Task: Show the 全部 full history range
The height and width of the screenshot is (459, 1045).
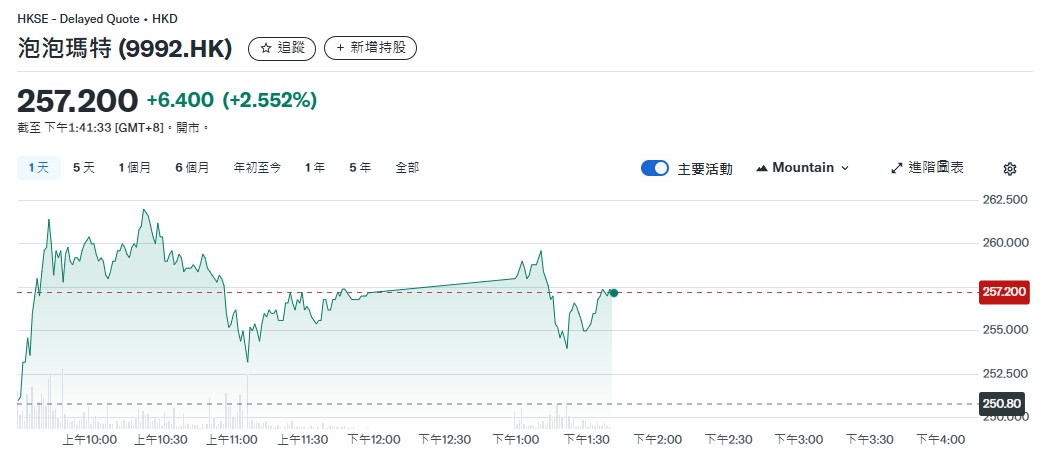Action: pos(407,168)
